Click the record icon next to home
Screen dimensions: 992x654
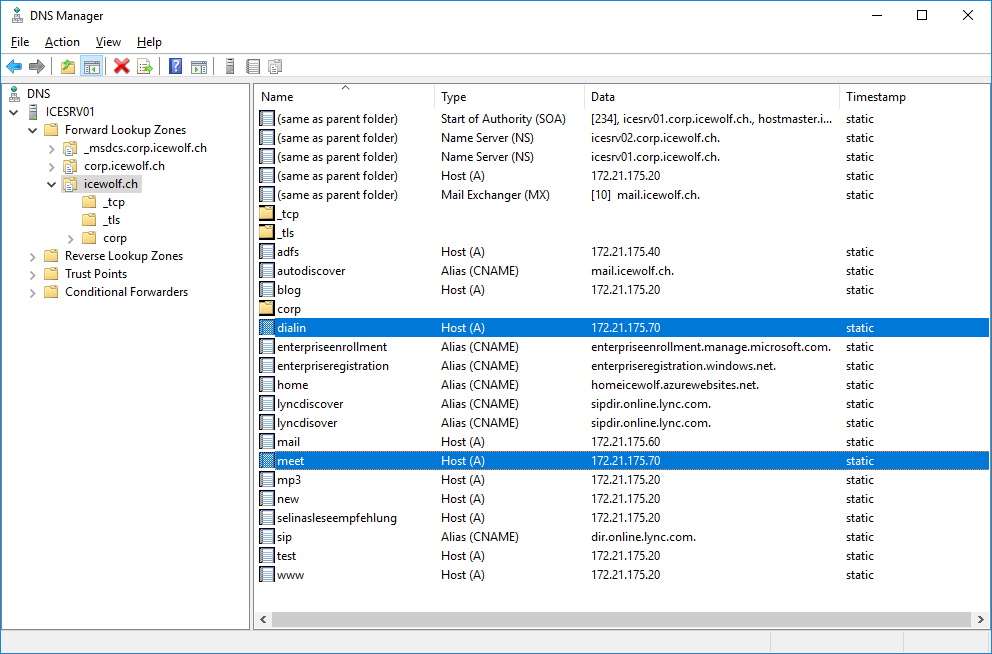click(x=267, y=385)
